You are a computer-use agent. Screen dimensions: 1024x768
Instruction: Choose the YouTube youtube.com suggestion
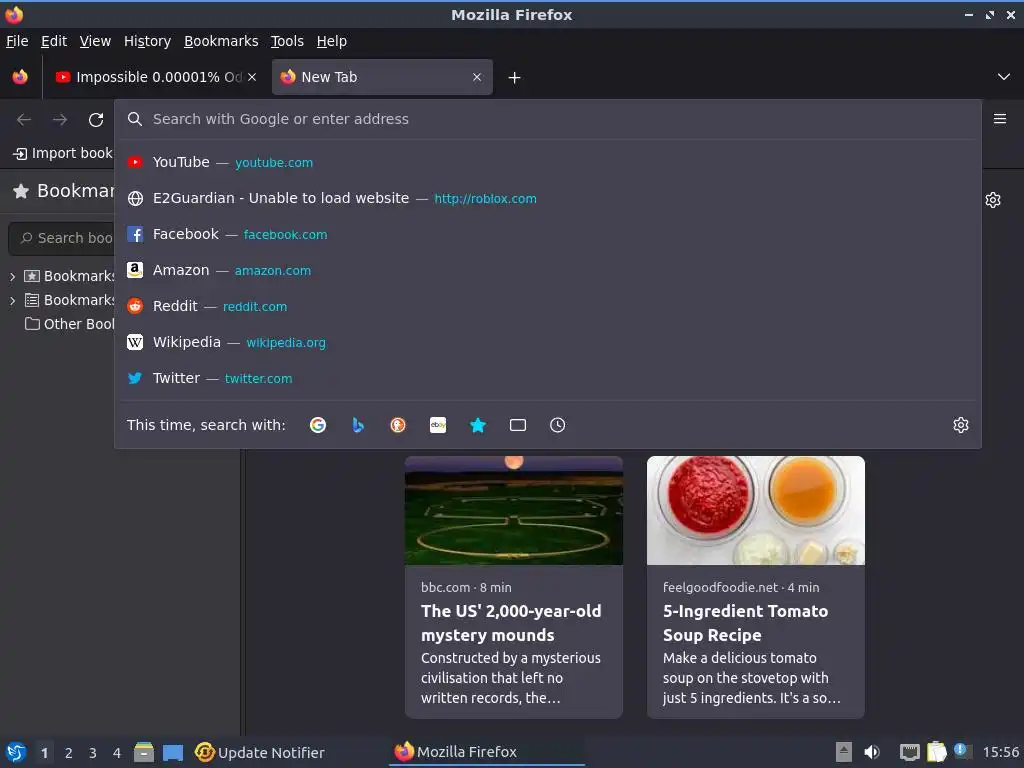click(x=548, y=162)
